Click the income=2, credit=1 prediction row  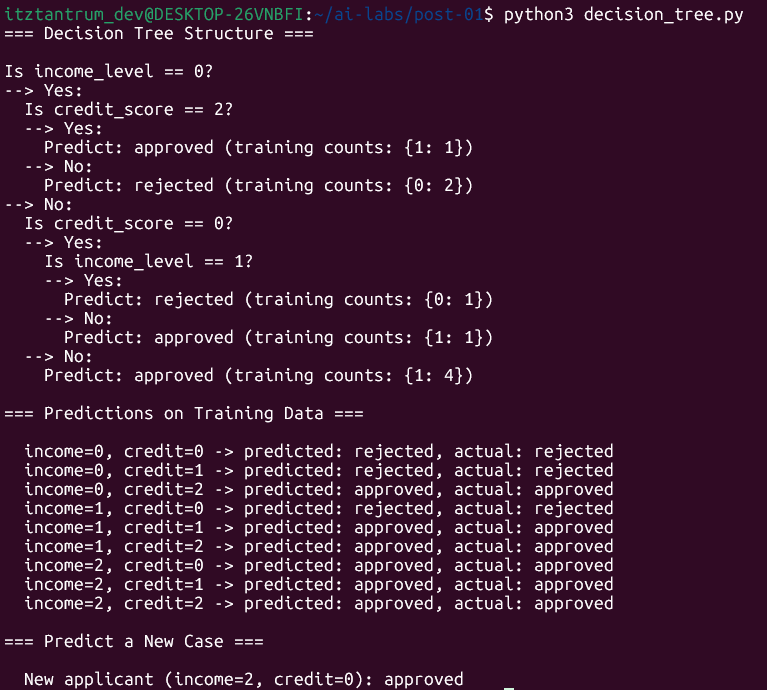coord(318,585)
